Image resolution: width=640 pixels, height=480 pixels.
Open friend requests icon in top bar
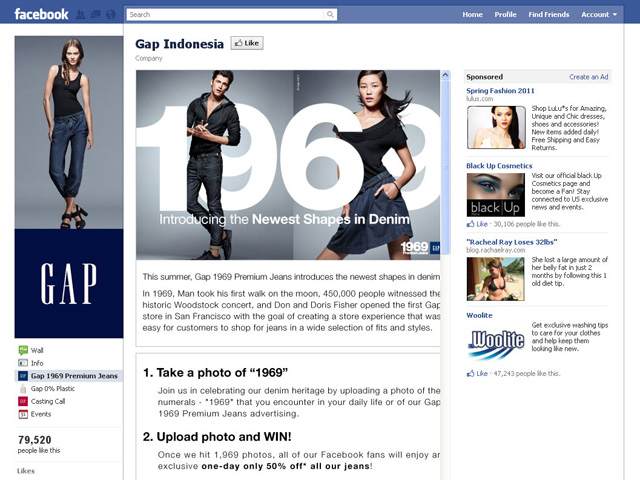(81, 15)
